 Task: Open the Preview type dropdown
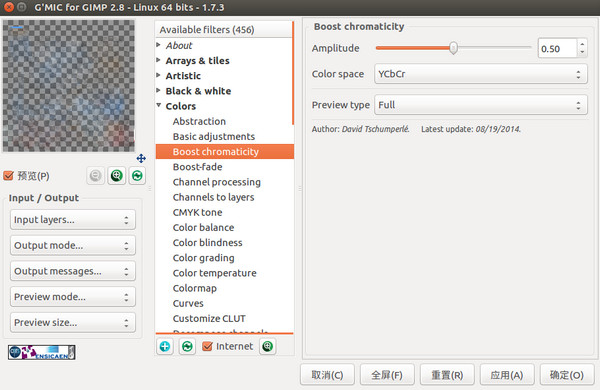481,105
